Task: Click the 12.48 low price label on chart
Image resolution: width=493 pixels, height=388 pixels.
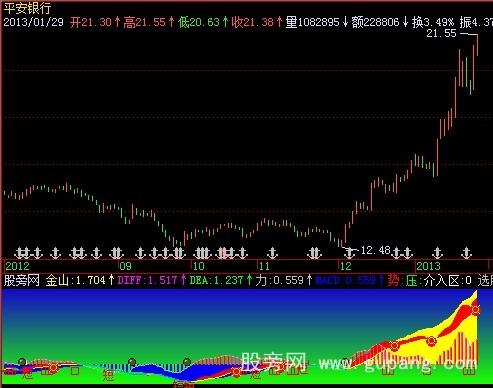Action: [x=375, y=250]
